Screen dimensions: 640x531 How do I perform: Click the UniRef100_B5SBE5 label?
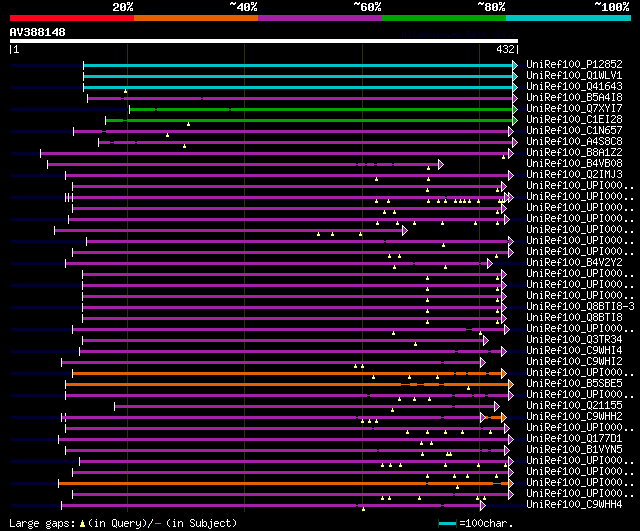pos(574,384)
